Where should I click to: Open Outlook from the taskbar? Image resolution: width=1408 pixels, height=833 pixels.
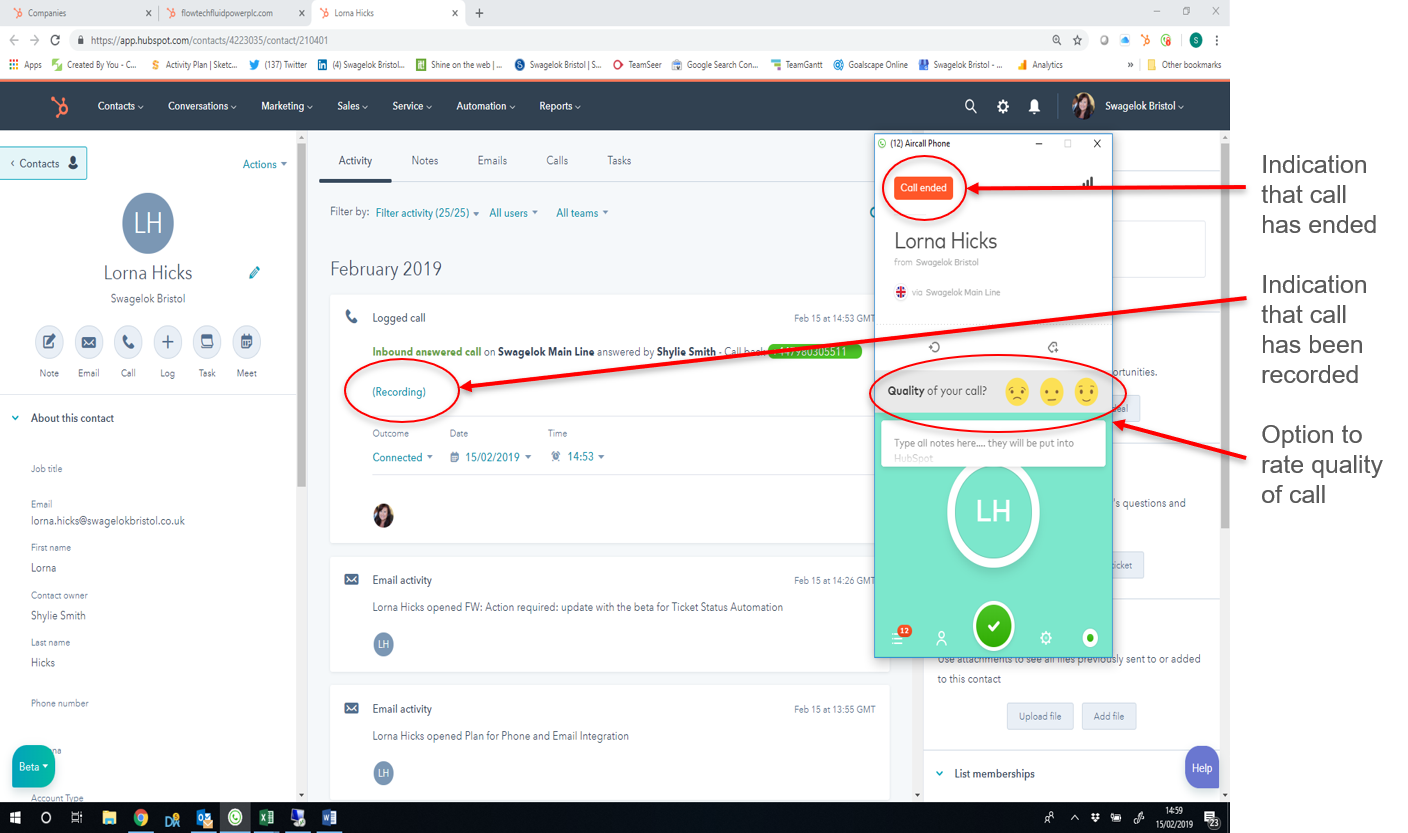click(204, 818)
